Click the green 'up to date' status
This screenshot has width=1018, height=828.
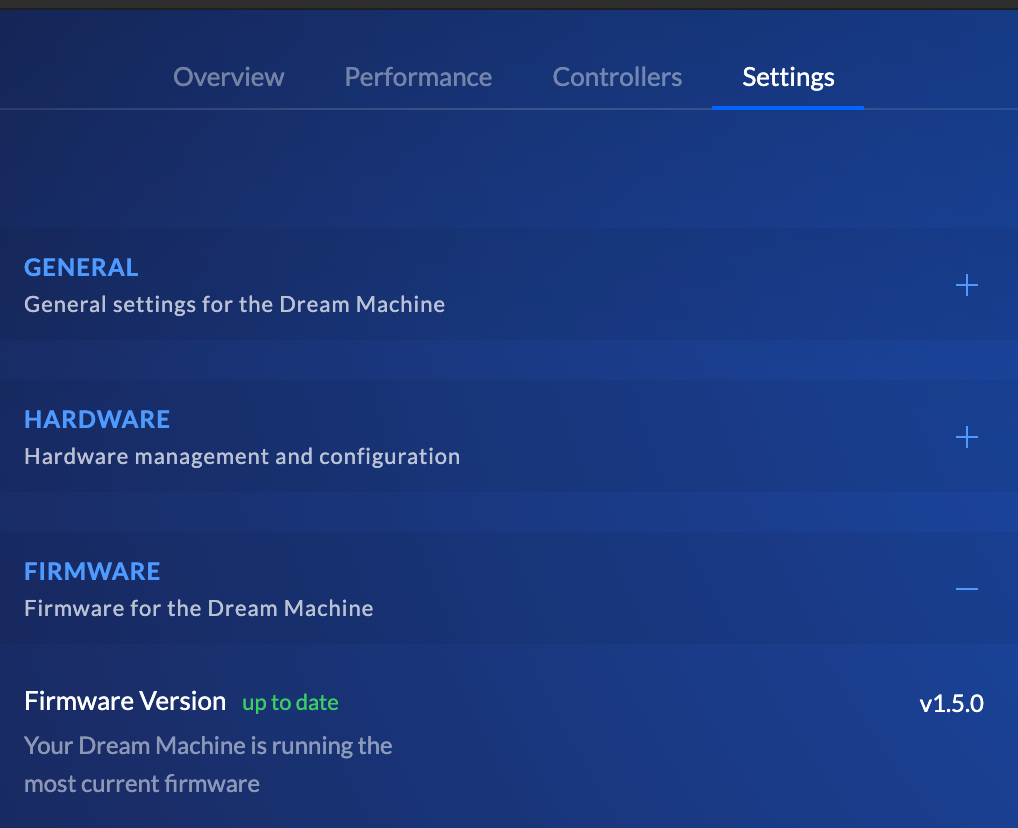coord(290,703)
